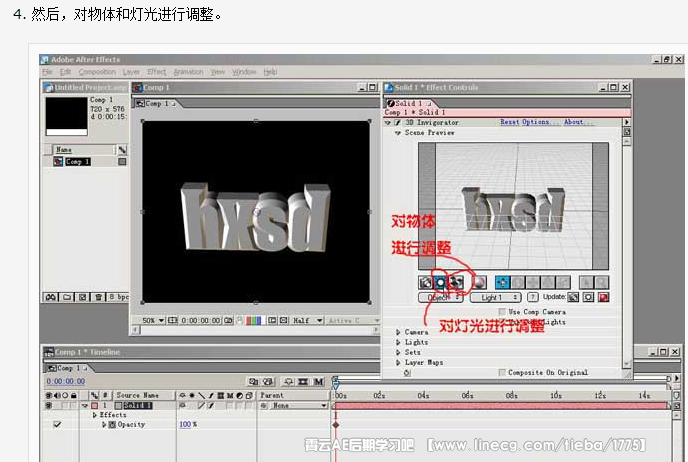The width and height of the screenshot is (688, 462).
Task: Click first Update icon beside Update label
Action: (x=573, y=297)
